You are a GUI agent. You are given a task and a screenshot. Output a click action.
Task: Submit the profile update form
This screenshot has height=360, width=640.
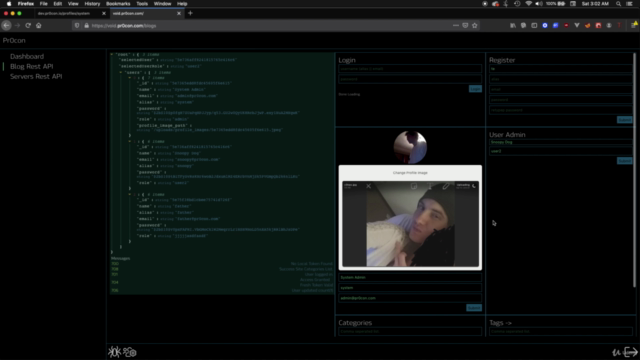[474, 308]
